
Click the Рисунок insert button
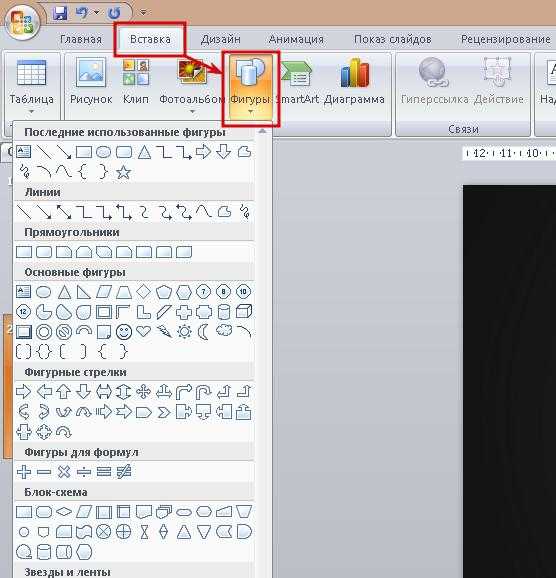coord(91,82)
